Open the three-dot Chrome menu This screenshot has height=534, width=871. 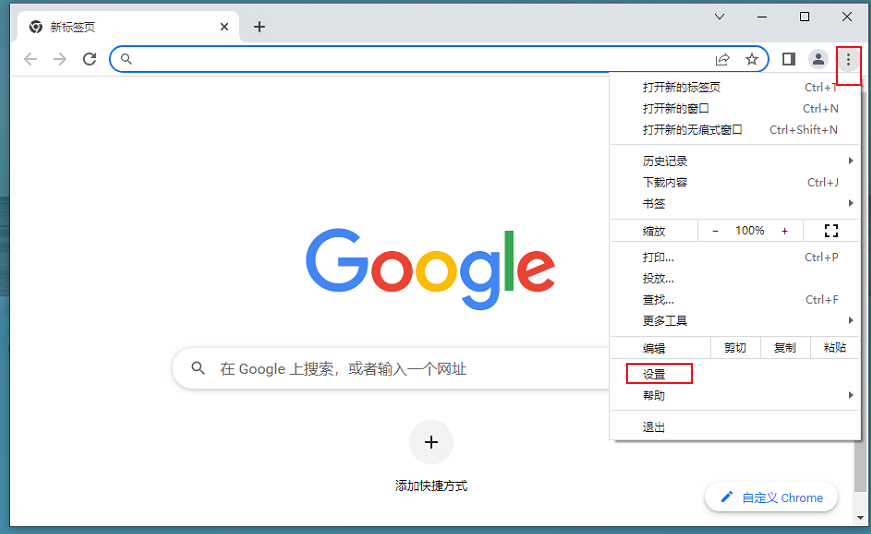pyautogui.click(x=848, y=59)
